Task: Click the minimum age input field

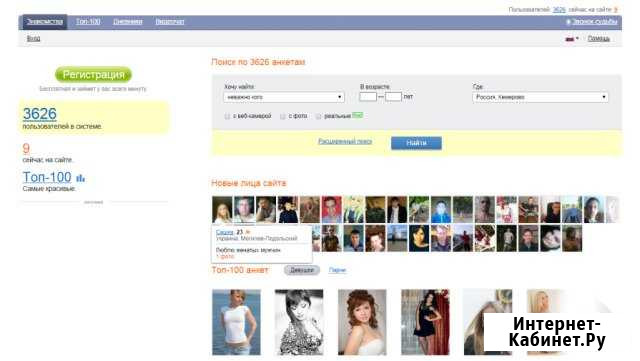Action: pos(368,97)
